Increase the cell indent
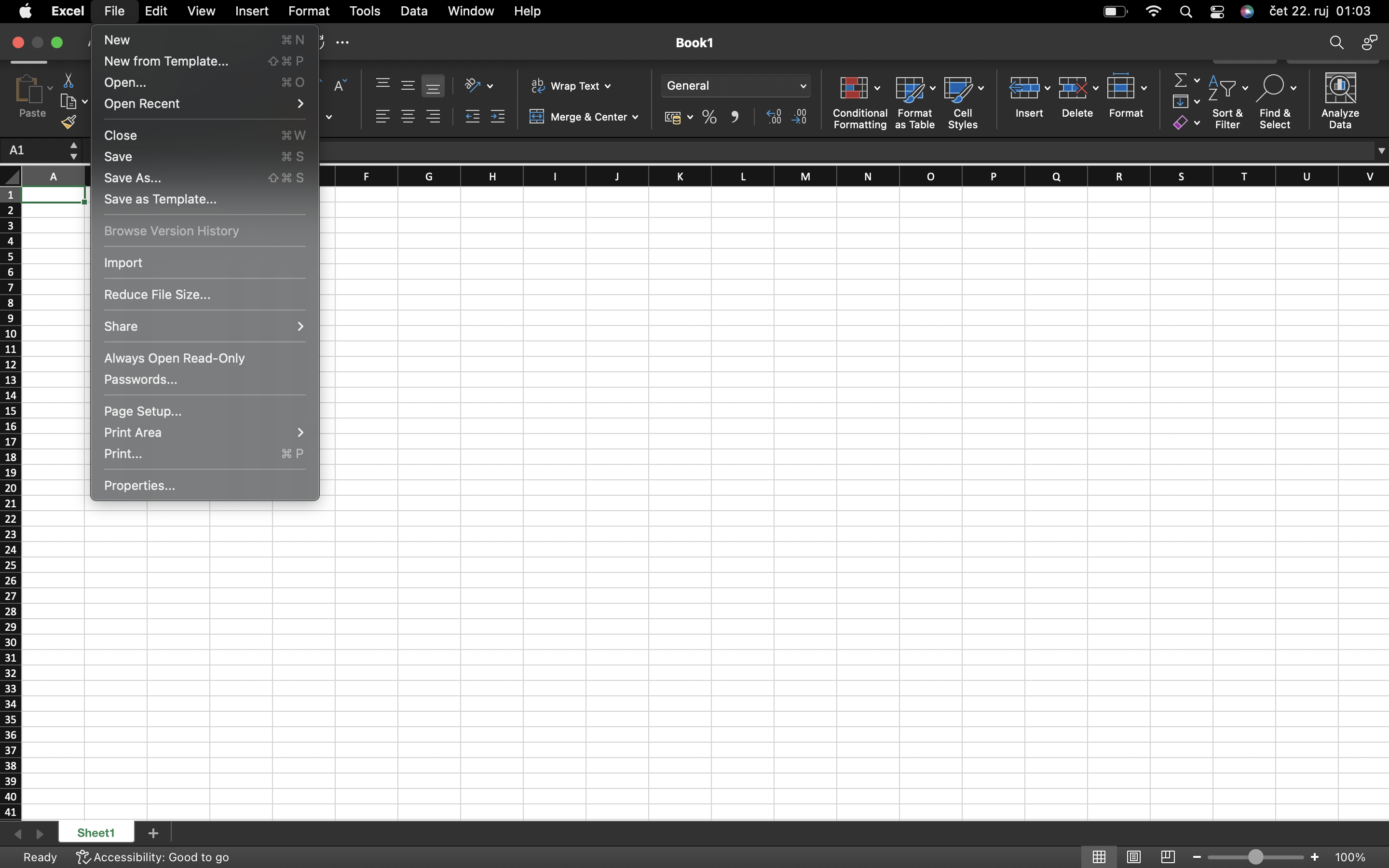This screenshot has height=868, width=1389. point(498,117)
